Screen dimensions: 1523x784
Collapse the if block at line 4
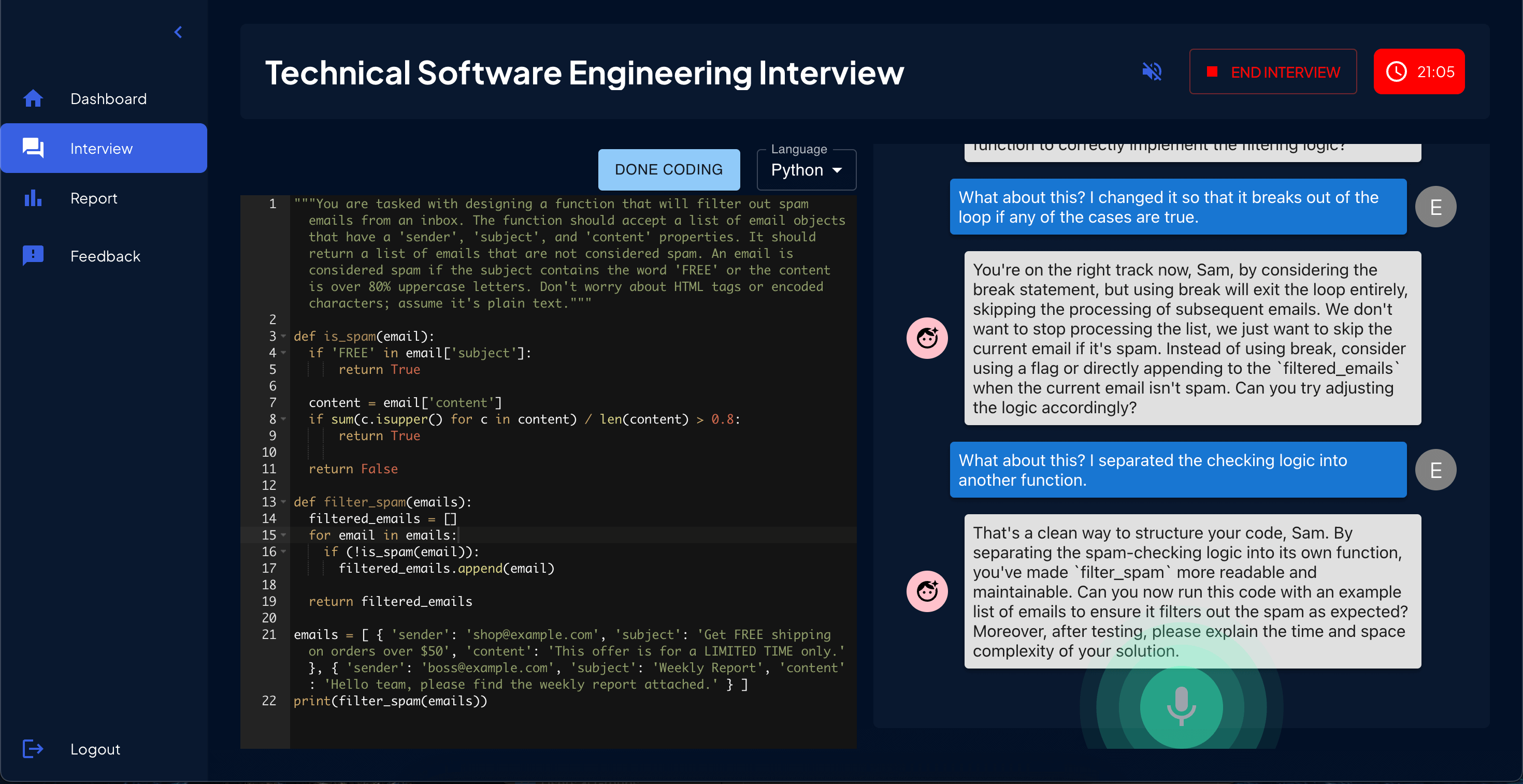[283, 353]
